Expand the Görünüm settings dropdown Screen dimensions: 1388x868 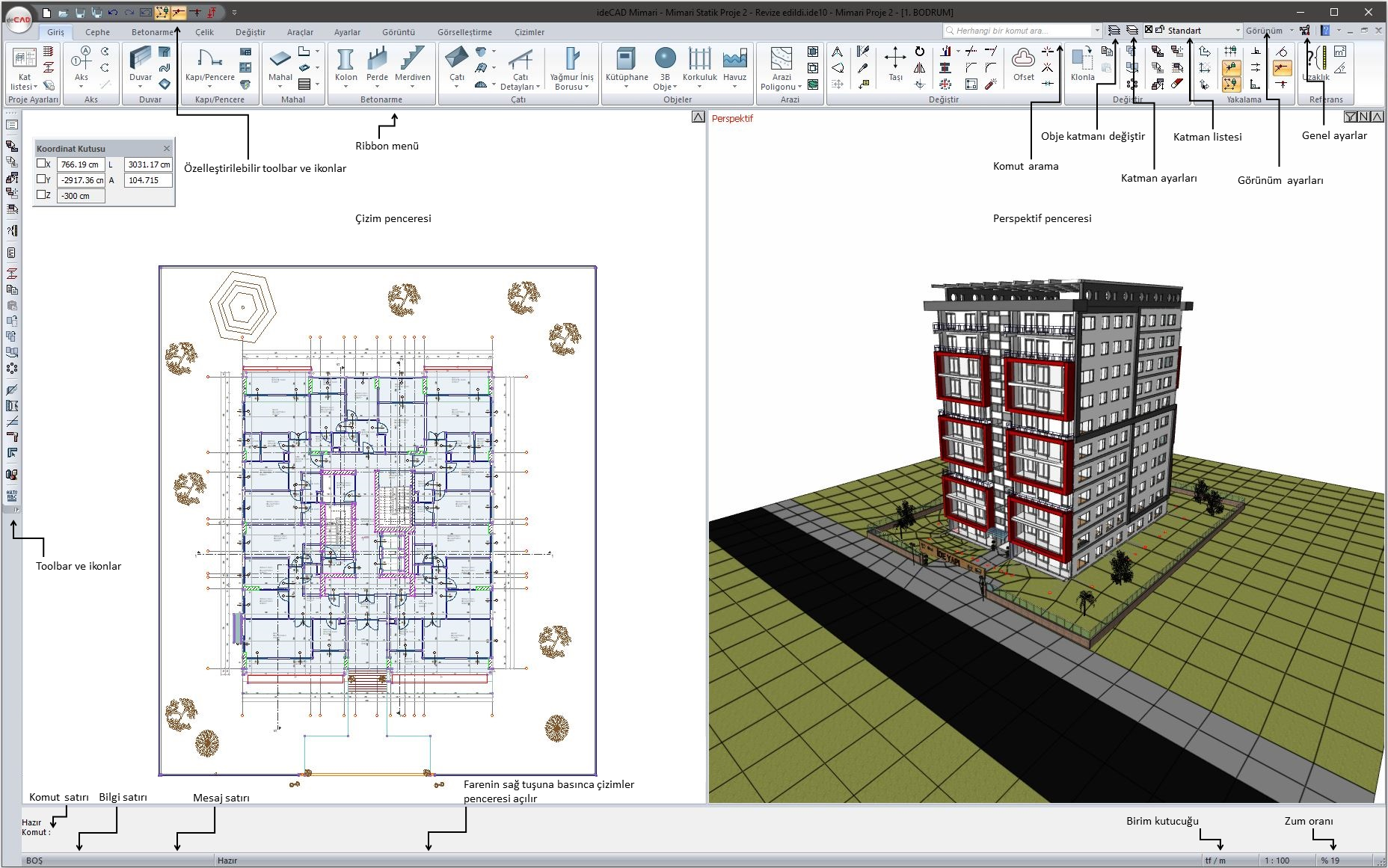click(1292, 31)
